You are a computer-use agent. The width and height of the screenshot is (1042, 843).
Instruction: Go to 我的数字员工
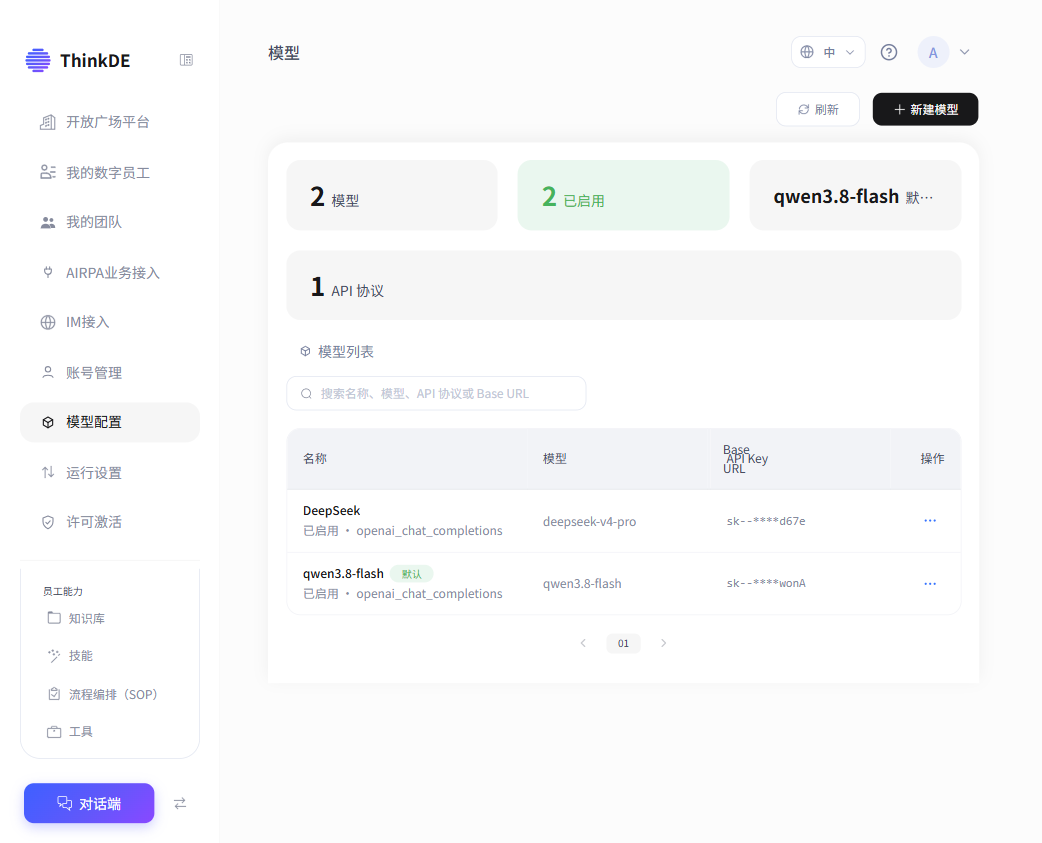coord(110,173)
